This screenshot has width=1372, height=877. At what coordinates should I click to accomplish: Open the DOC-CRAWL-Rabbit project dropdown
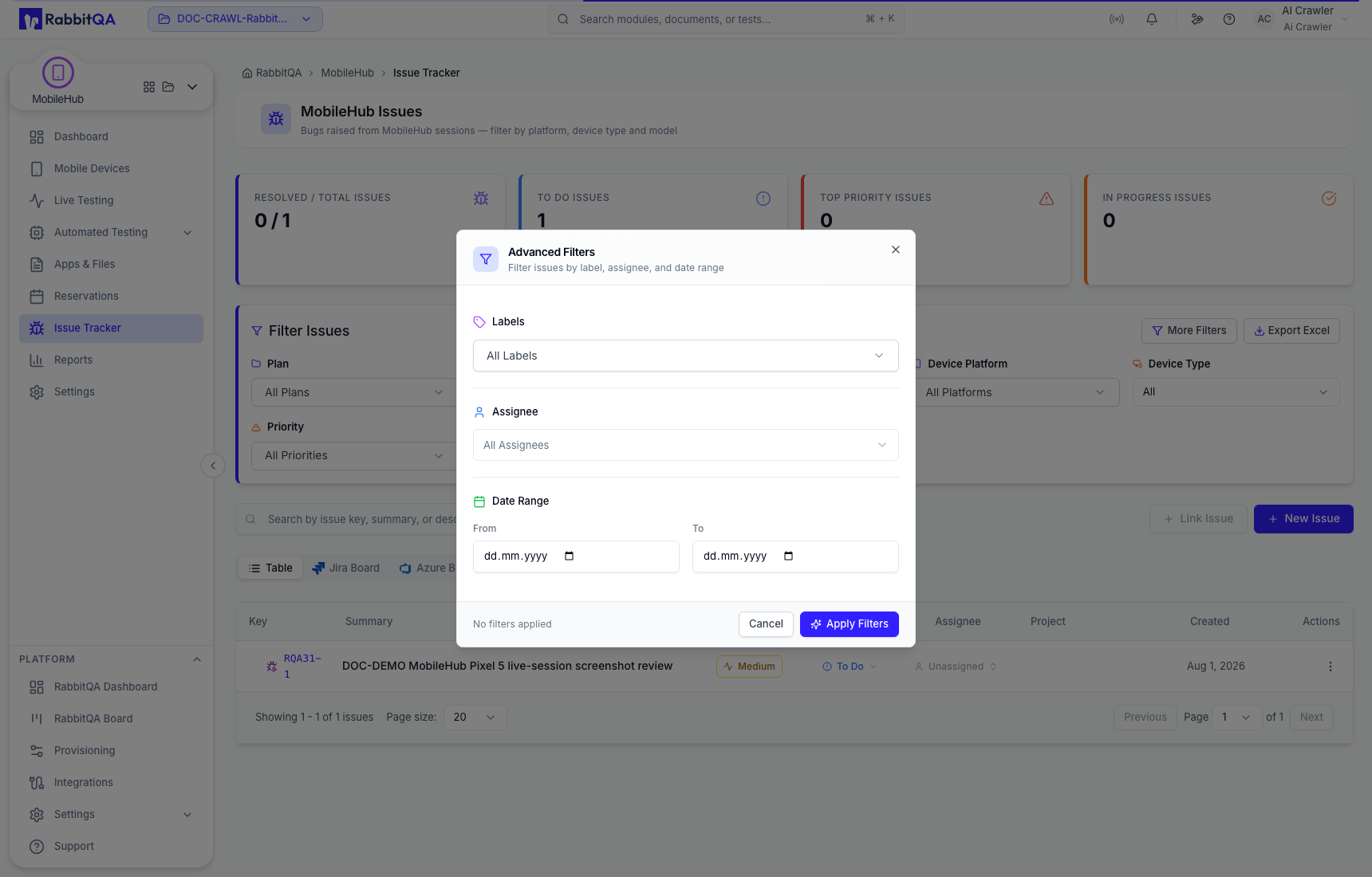point(235,19)
